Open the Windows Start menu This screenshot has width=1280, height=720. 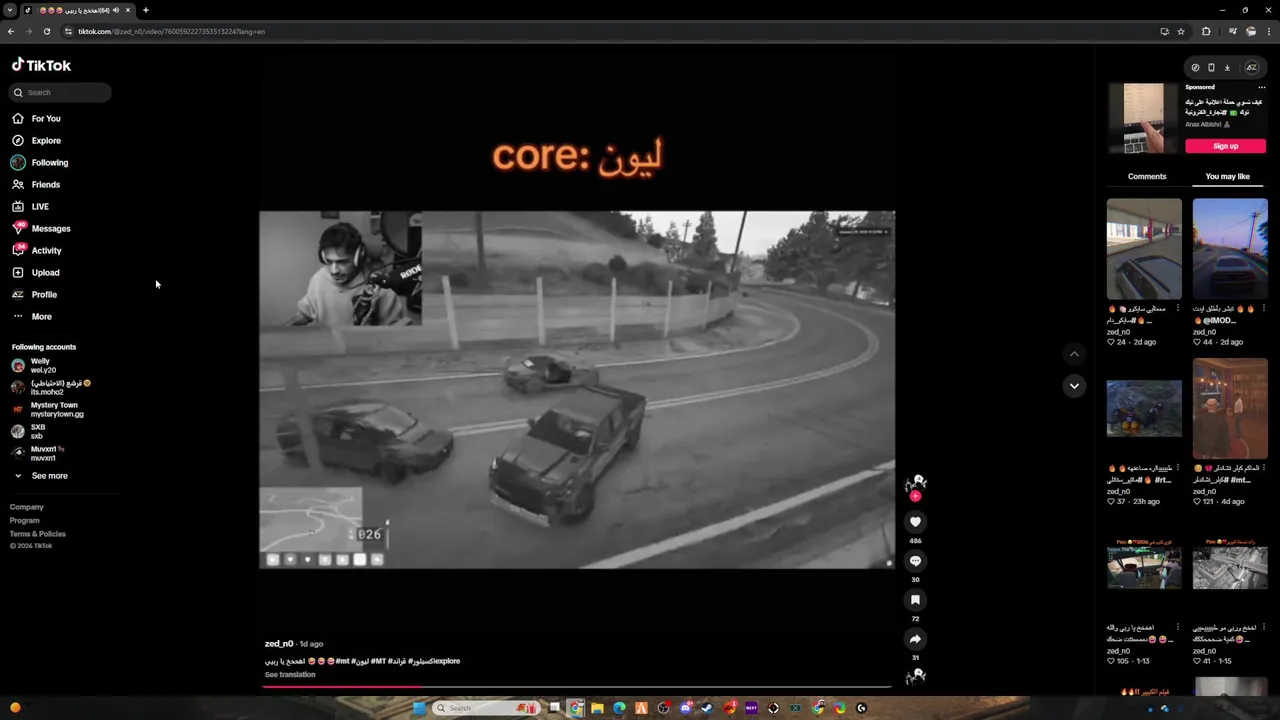coord(419,708)
